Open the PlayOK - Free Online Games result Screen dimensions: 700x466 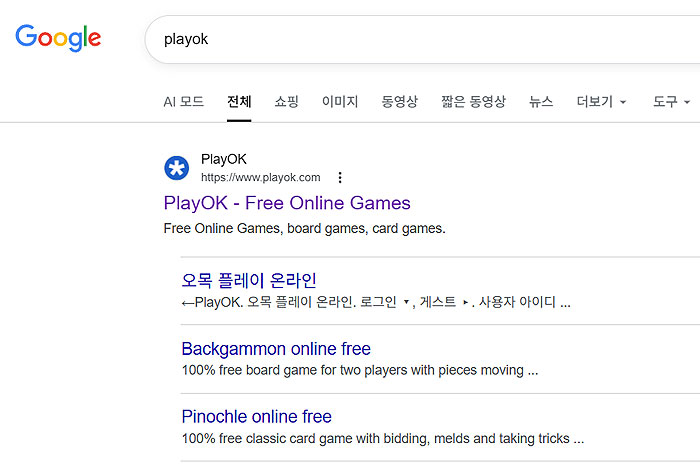click(x=287, y=203)
